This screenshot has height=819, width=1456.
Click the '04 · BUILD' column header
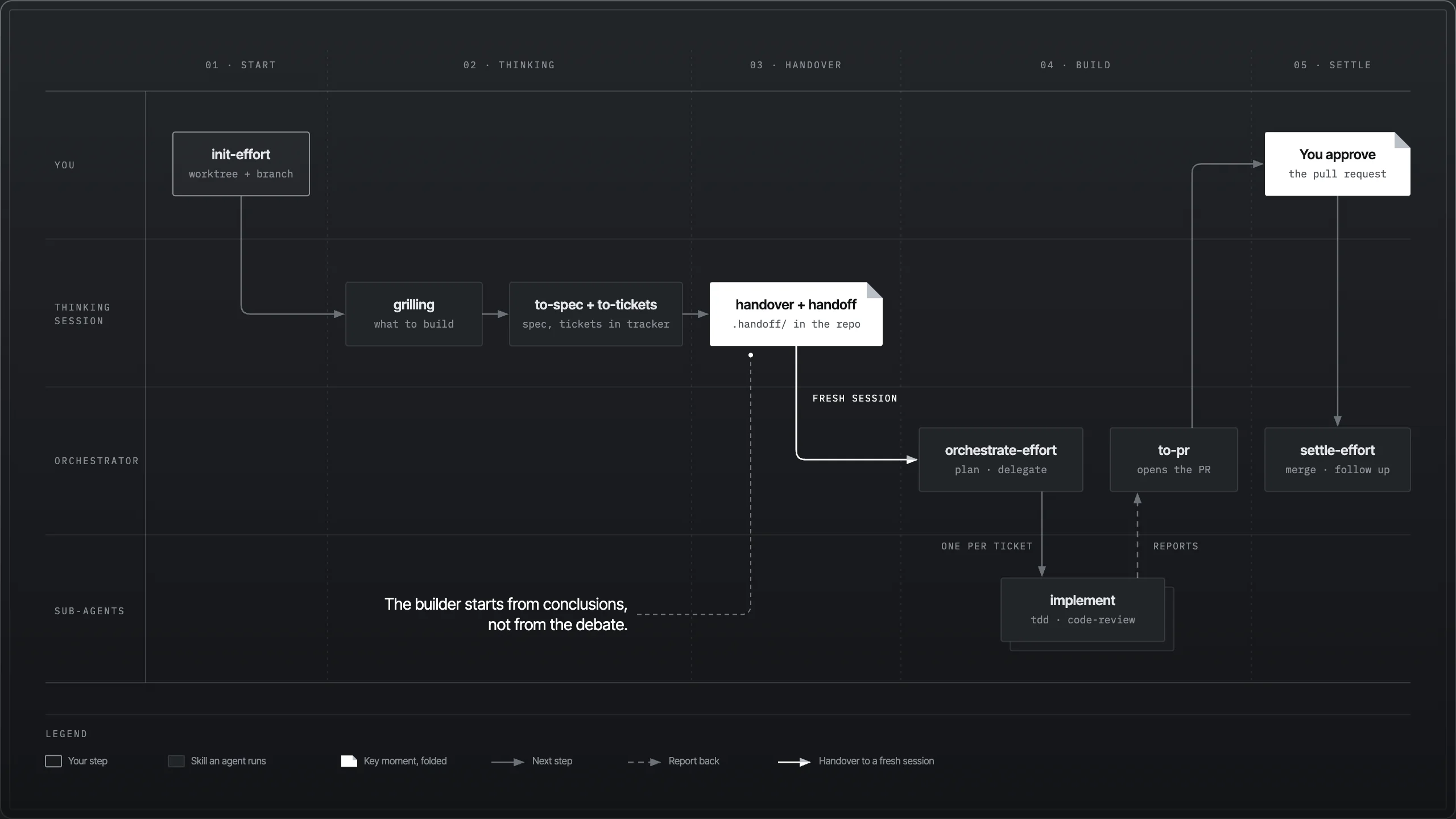1076,65
